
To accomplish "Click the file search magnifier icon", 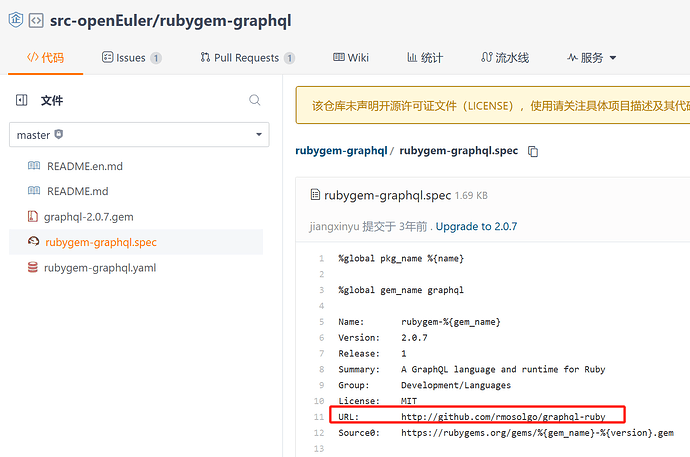I will 255,100.
